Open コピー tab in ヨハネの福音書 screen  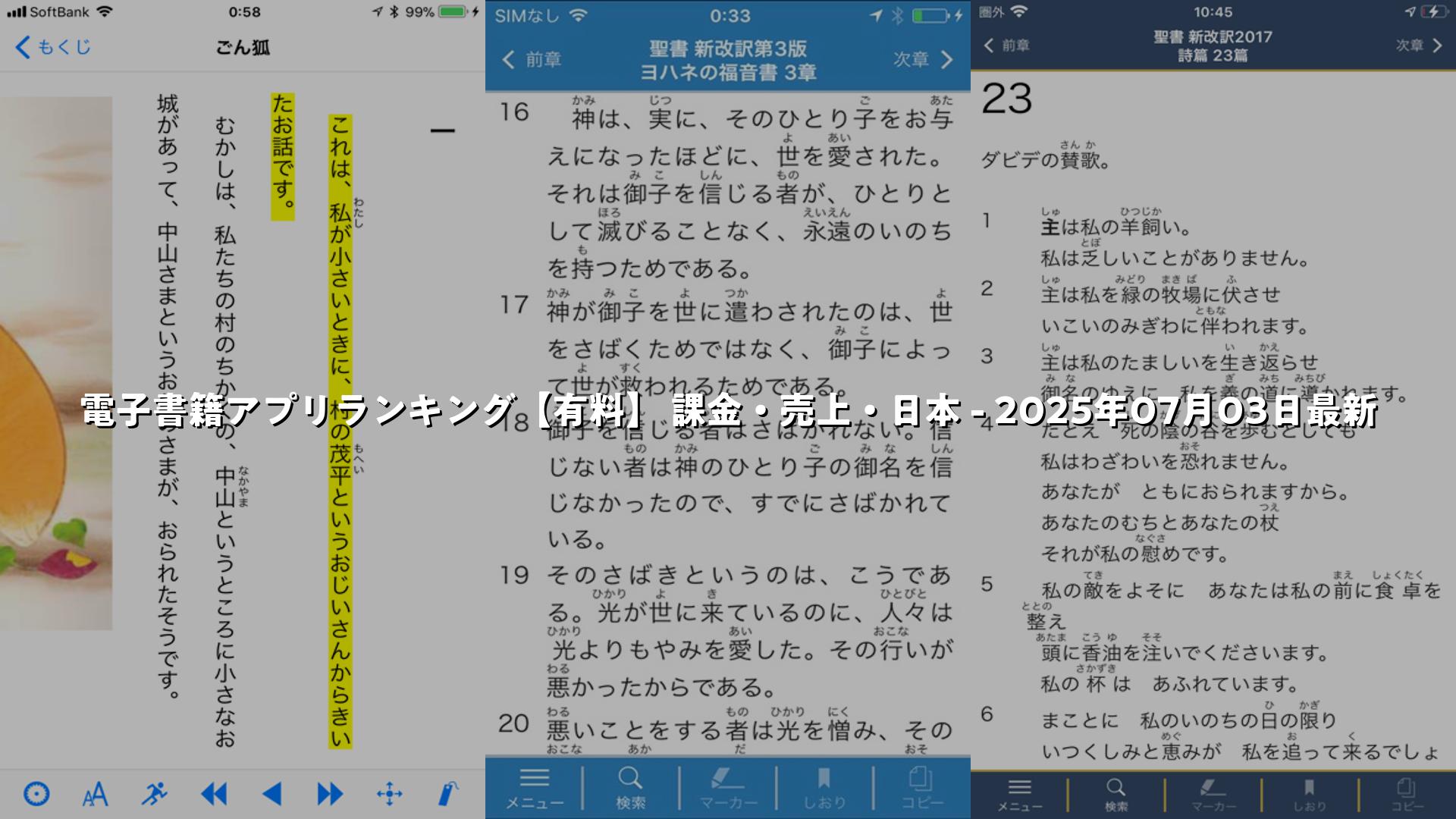pos(922,788)
